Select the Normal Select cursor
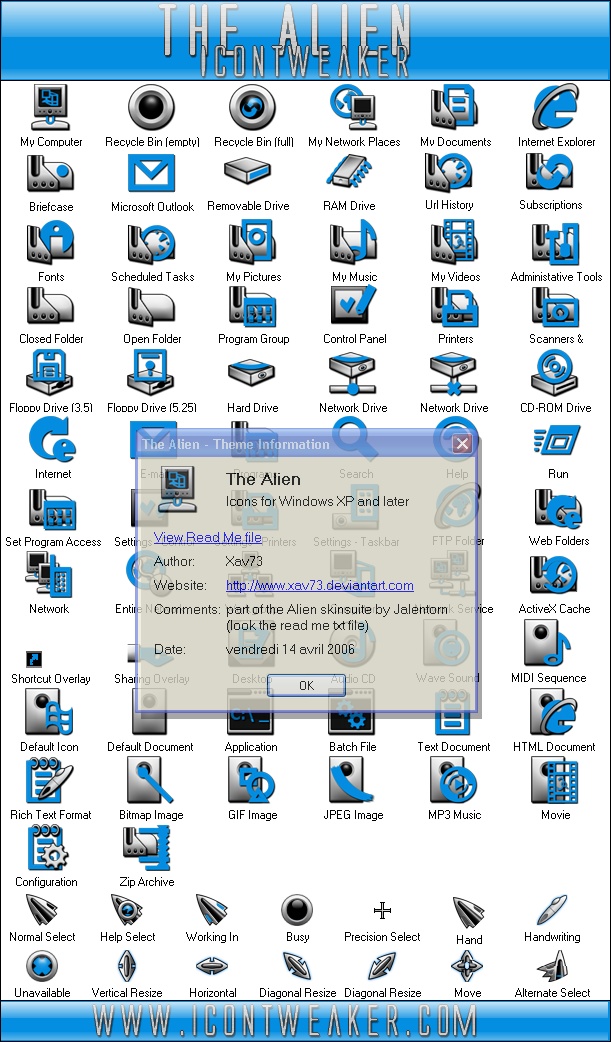 click(41, 910)
